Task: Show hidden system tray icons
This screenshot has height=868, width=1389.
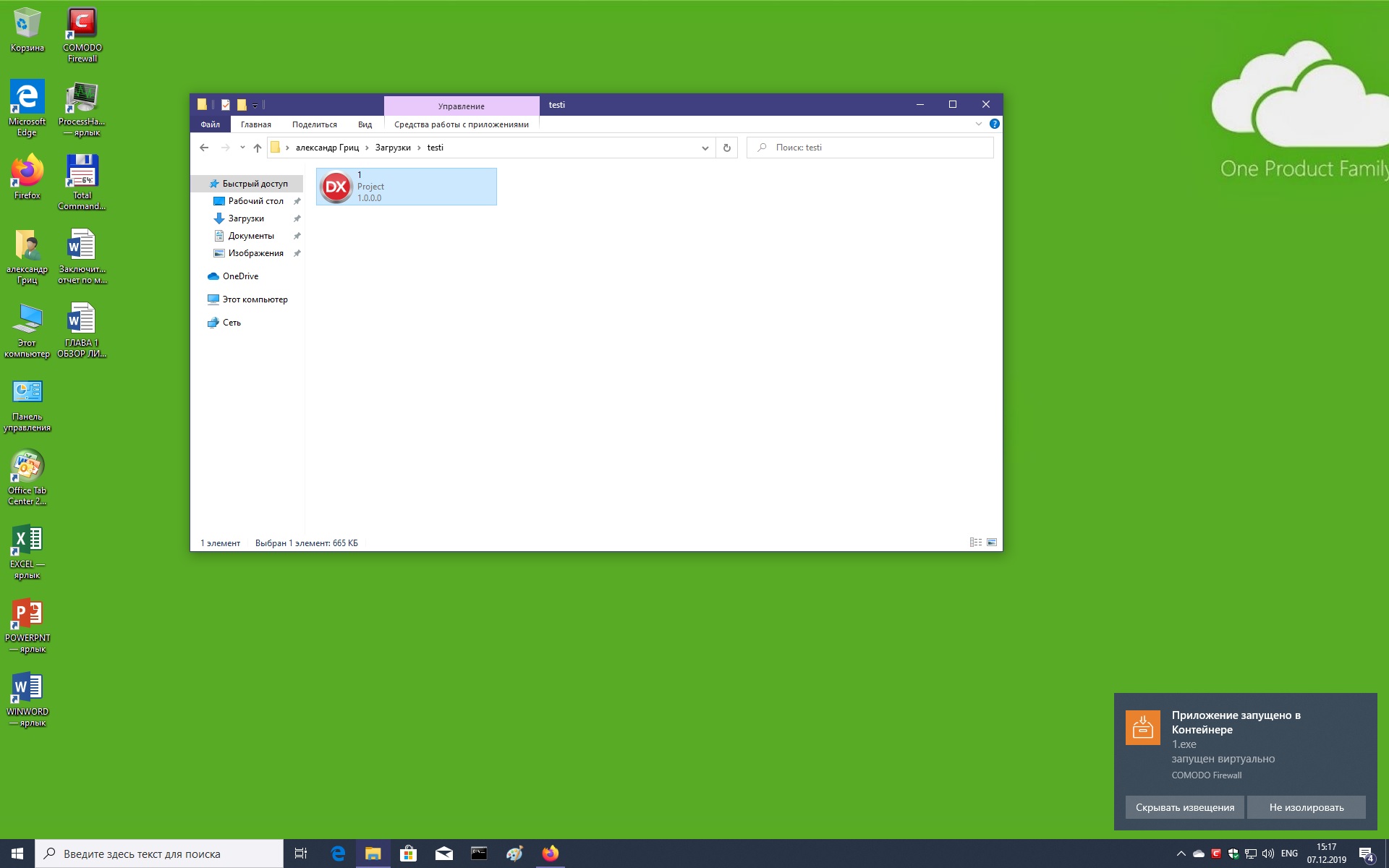Action: pyautogui.click(x=1181, y=854)
